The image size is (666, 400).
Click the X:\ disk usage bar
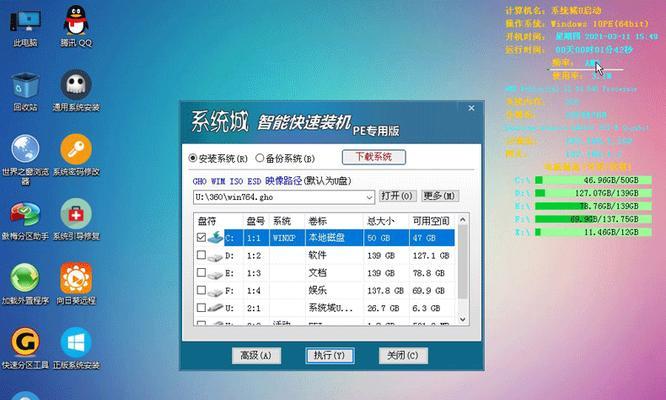[593, 232]
